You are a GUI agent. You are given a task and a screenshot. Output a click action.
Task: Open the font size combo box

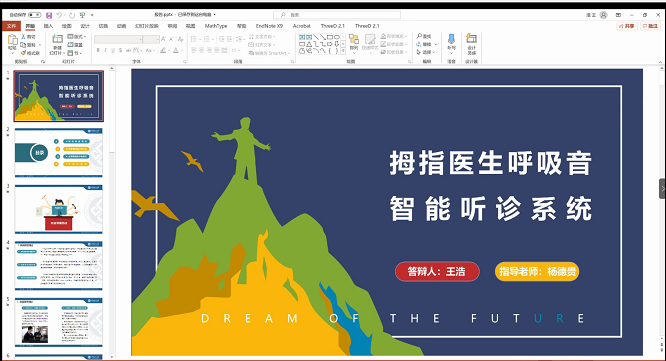click(x=151, y=39)
